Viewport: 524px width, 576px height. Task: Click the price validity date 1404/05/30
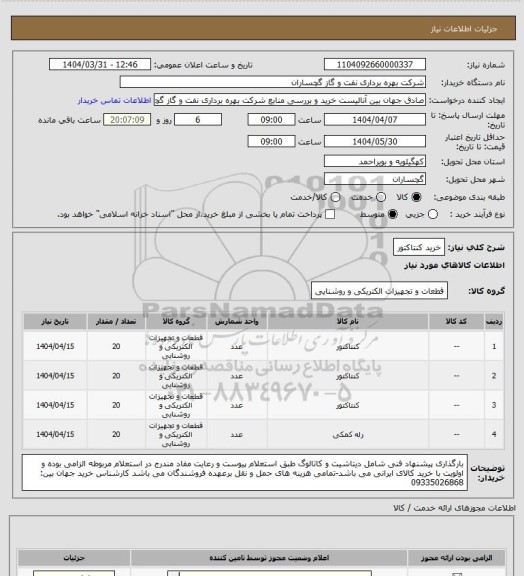click(375, 141)
